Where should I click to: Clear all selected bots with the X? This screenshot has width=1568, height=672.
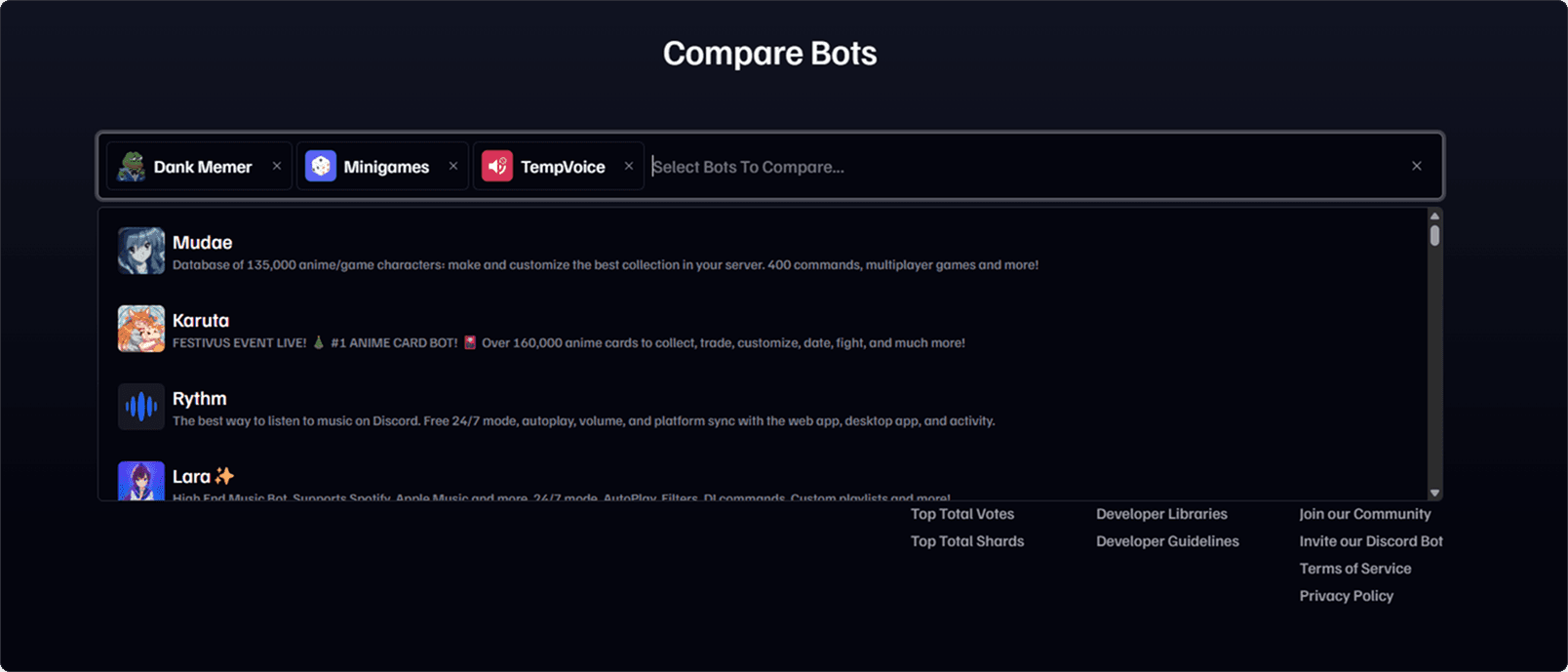pos(1417,166)
